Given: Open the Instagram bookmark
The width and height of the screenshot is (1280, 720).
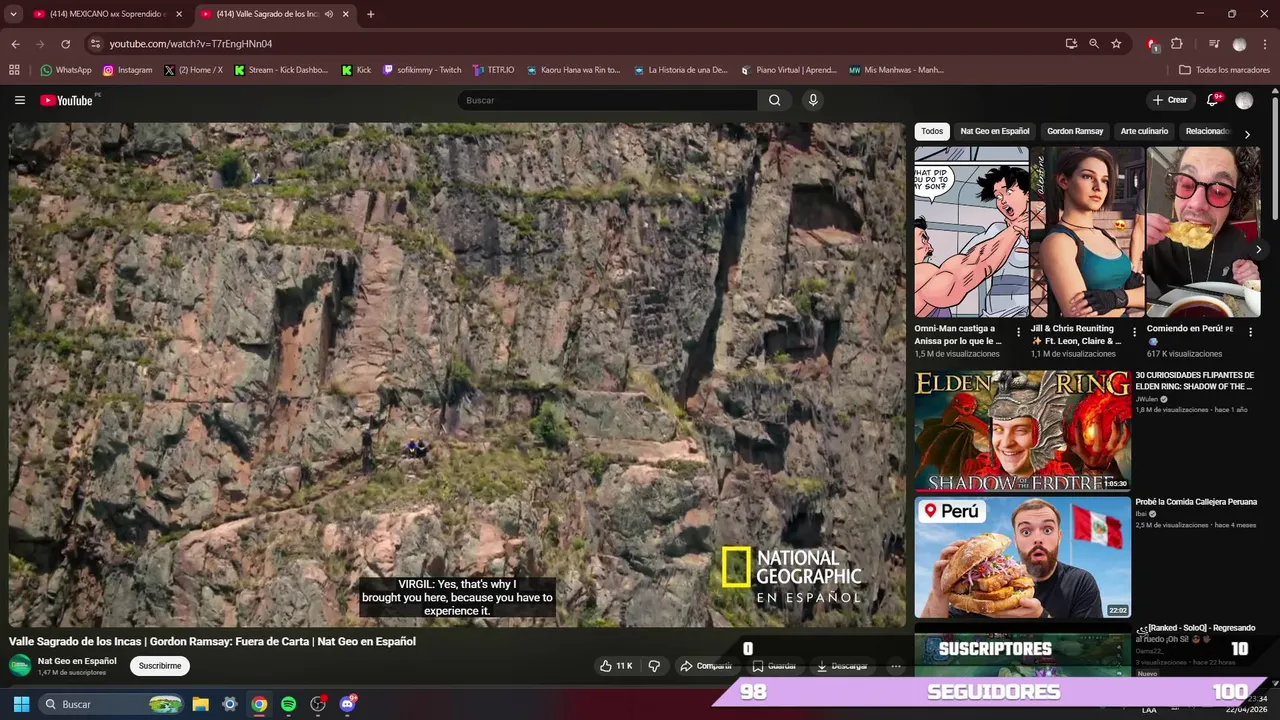Looking at the screenshot, I should pyautogui.click(x=127, y=70).
